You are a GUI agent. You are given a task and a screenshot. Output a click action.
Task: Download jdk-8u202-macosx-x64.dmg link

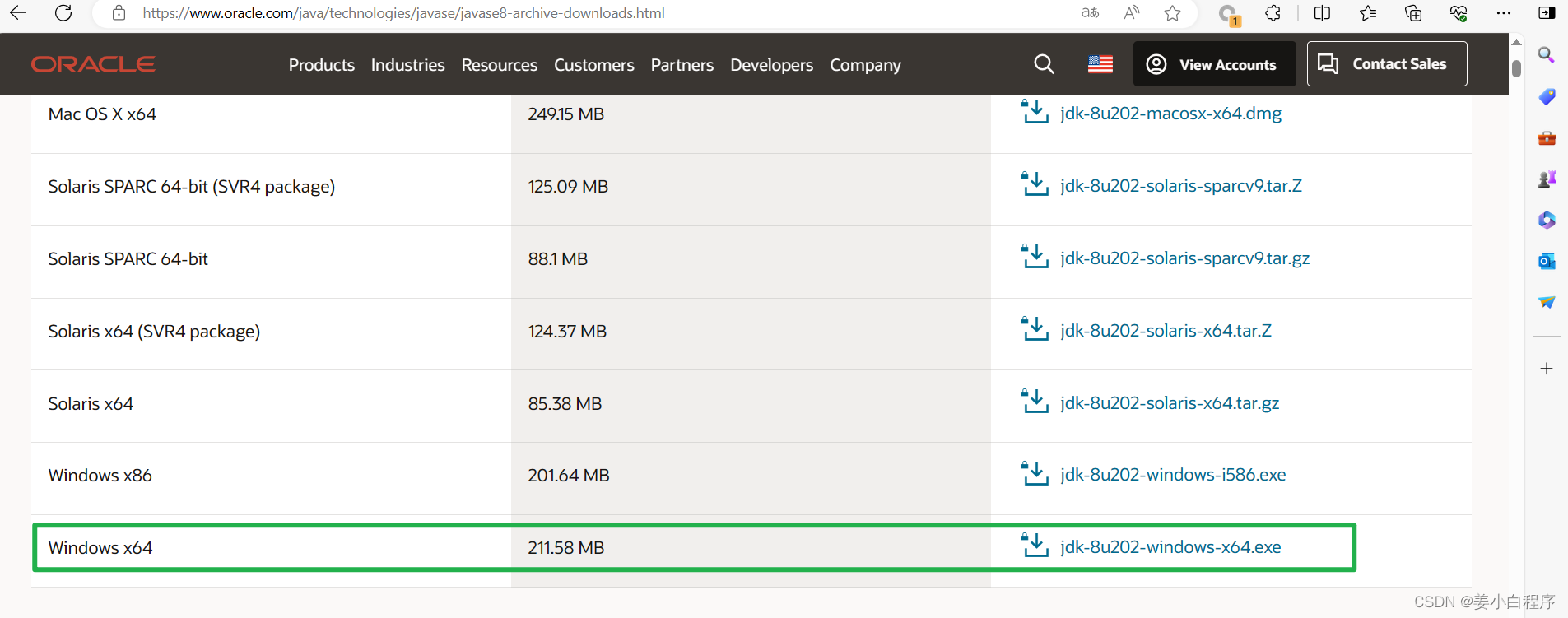(x=1170, y=114)
